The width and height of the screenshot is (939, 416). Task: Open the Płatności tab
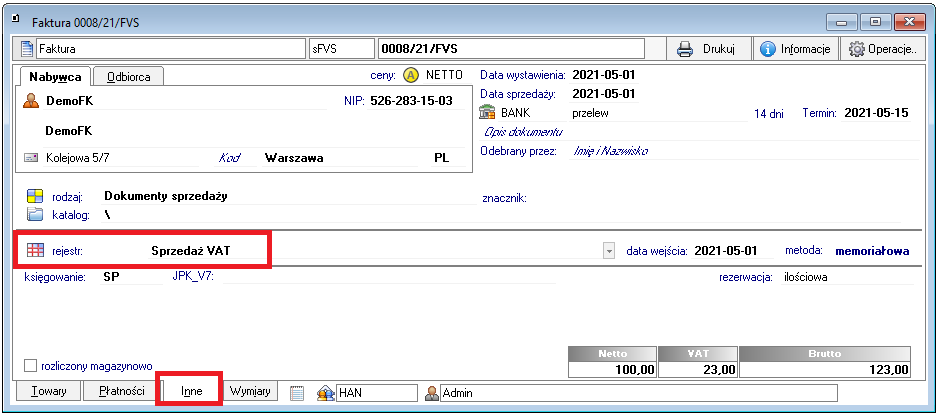(123, 392)
